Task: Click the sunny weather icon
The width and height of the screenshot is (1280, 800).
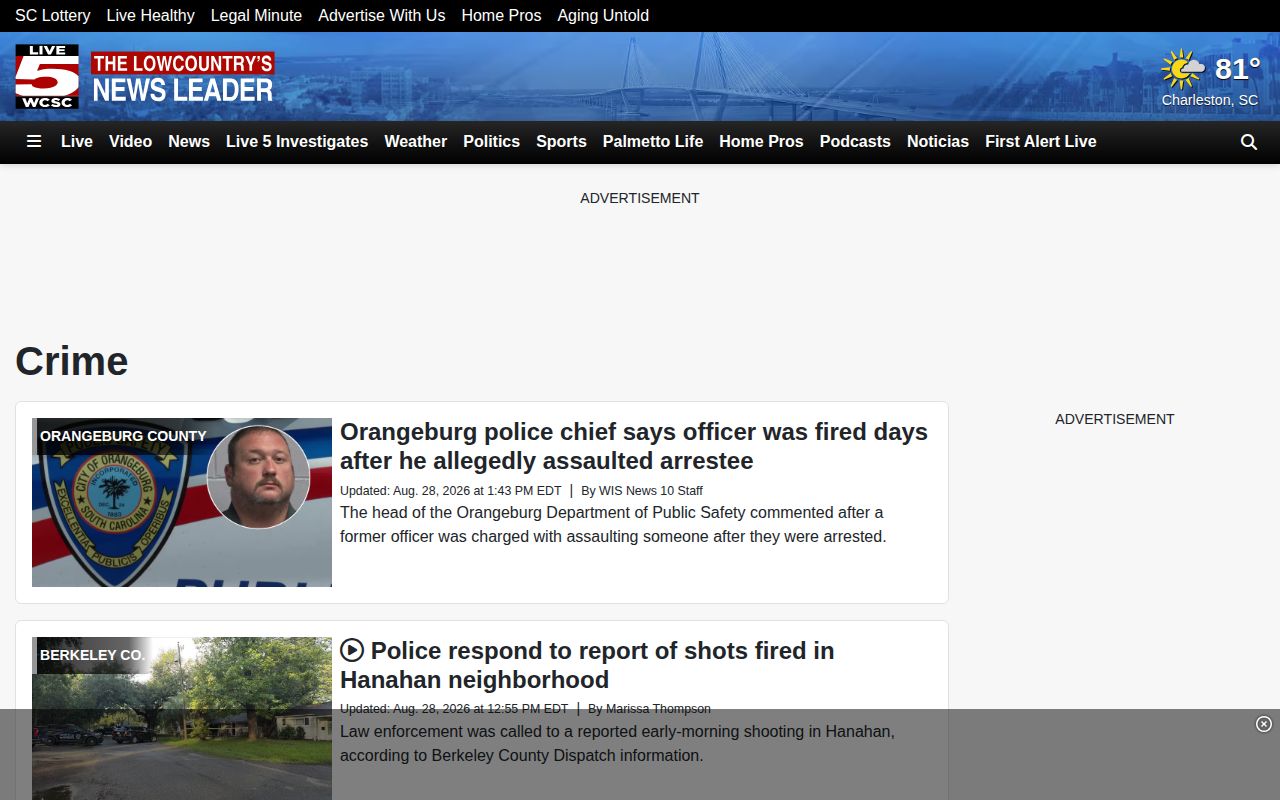Action: pyautogui.click(x=1183, y=69)
